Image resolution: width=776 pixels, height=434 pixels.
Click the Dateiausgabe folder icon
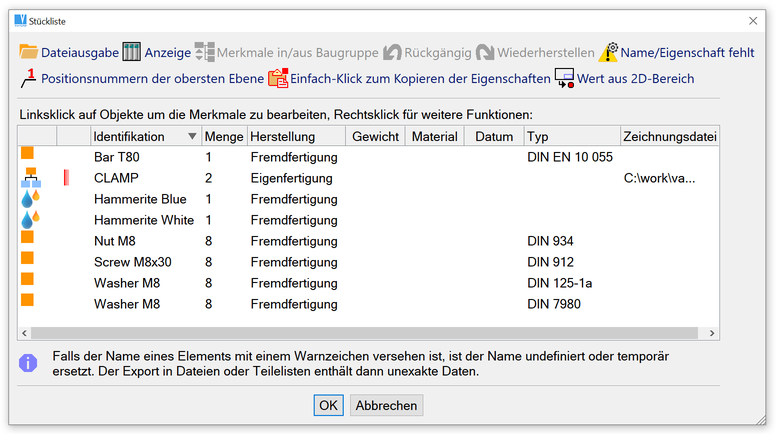pyautogui.click(x=29, y=52)
